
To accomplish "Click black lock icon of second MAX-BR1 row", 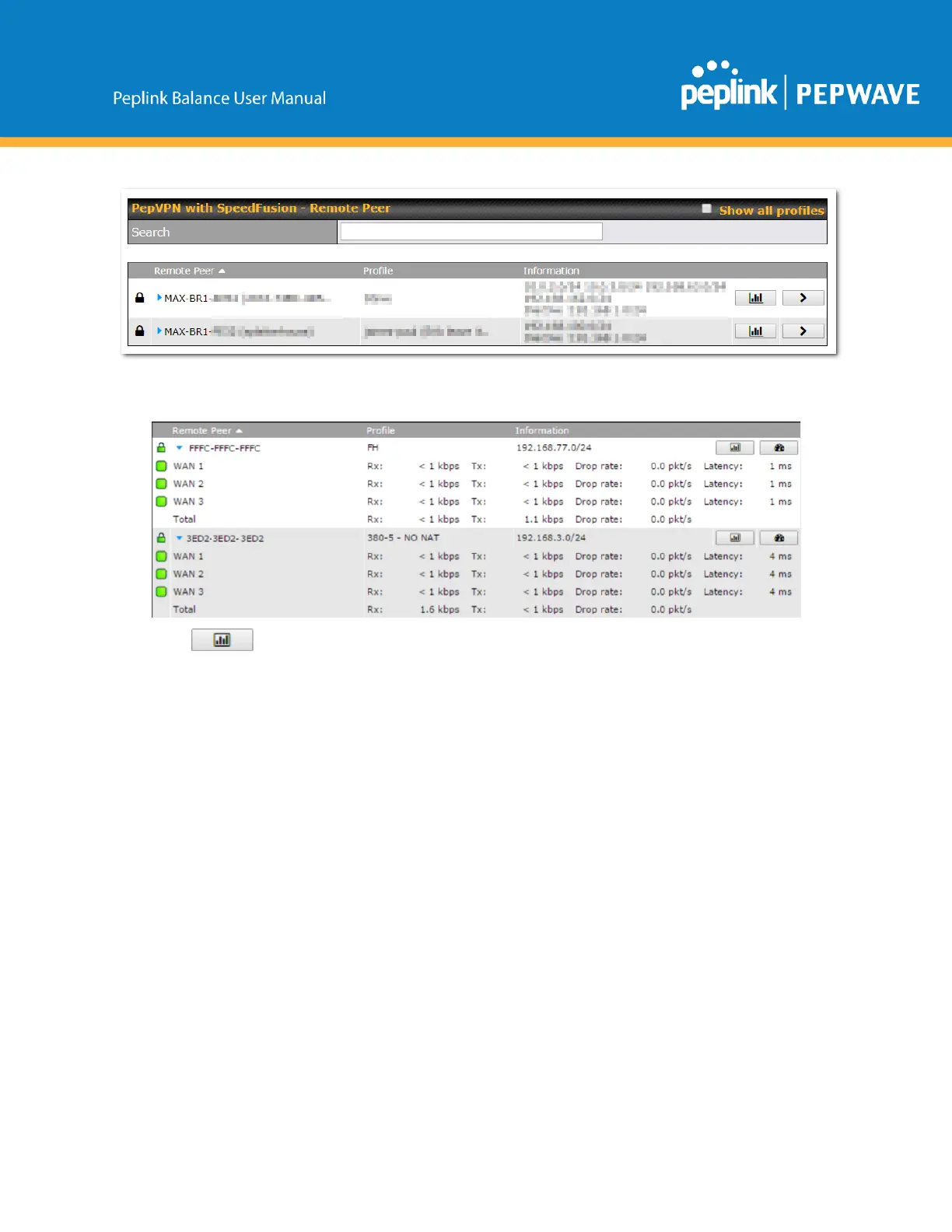I will tap(140, 331).
